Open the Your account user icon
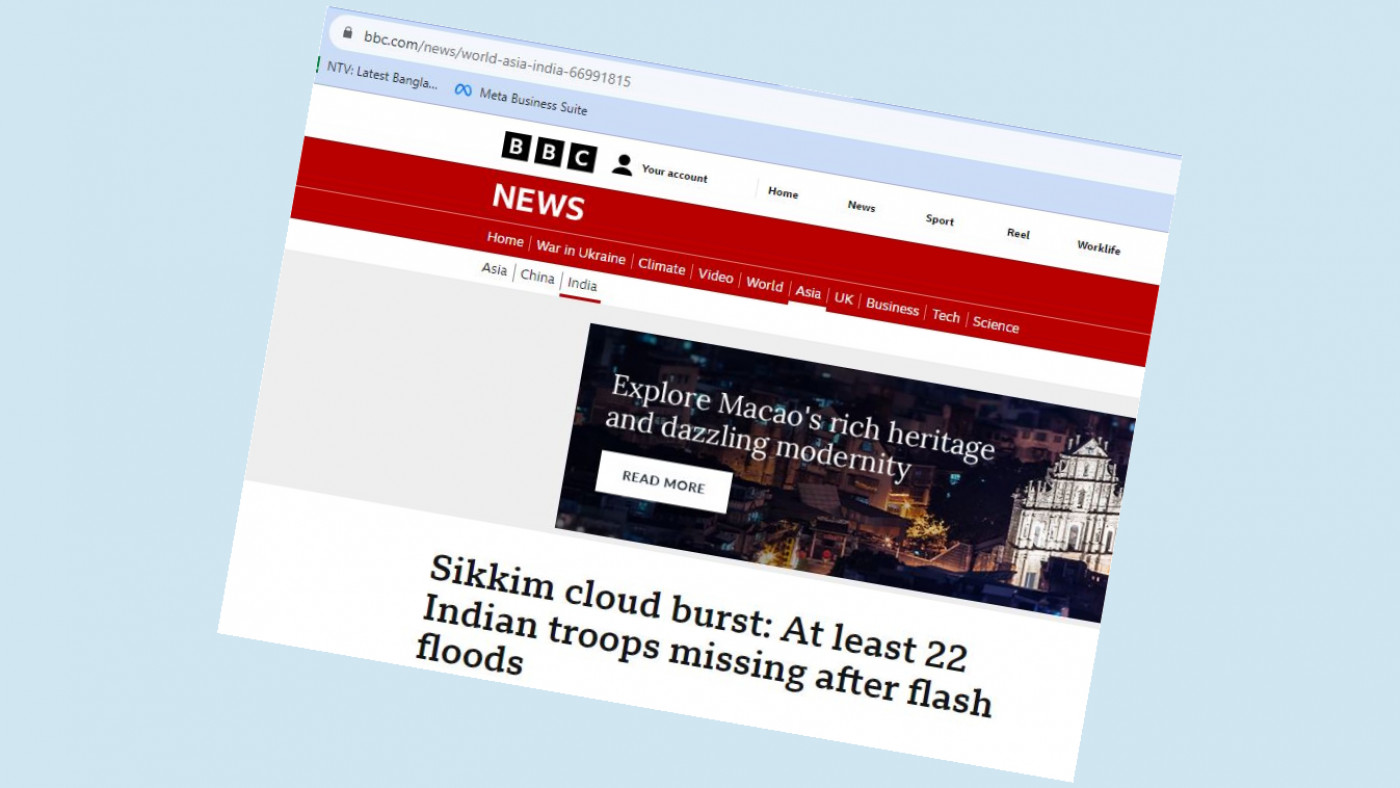 pyautogui.click(x=622, y=165)
